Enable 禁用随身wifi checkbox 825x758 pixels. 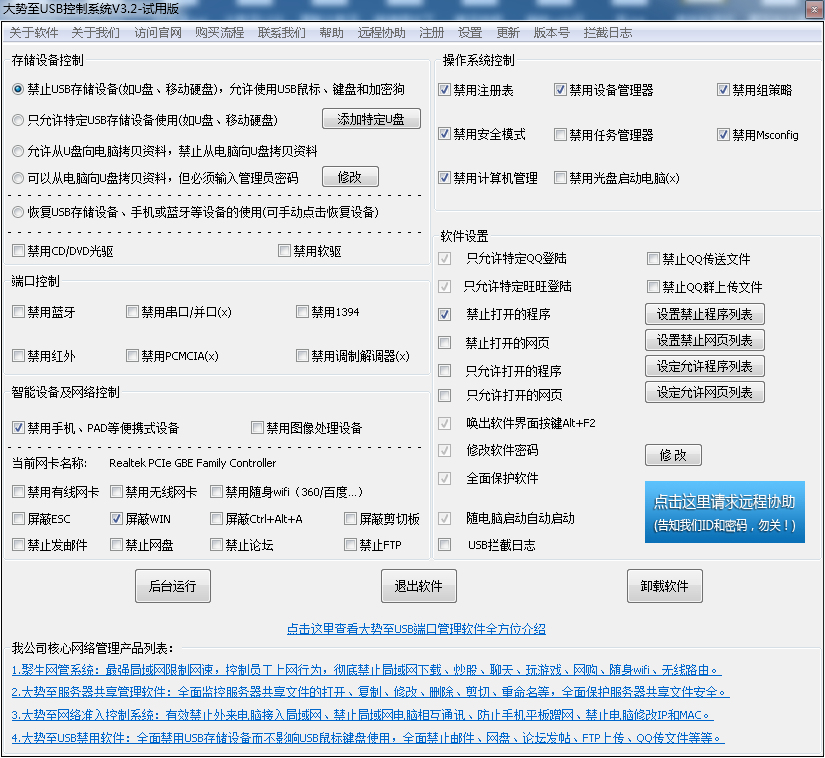tap(216, 492)
